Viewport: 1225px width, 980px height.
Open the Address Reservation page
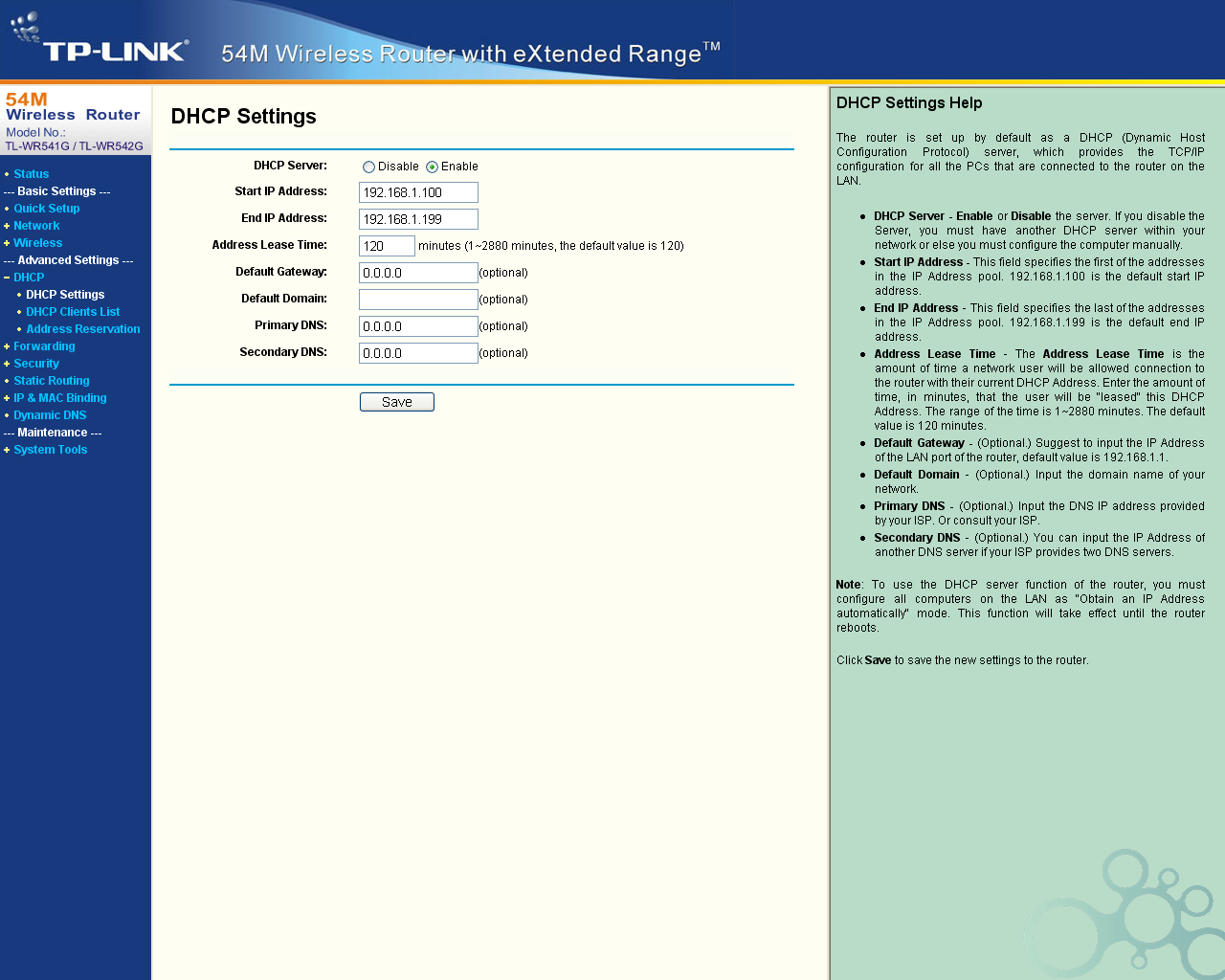(83, 329)
